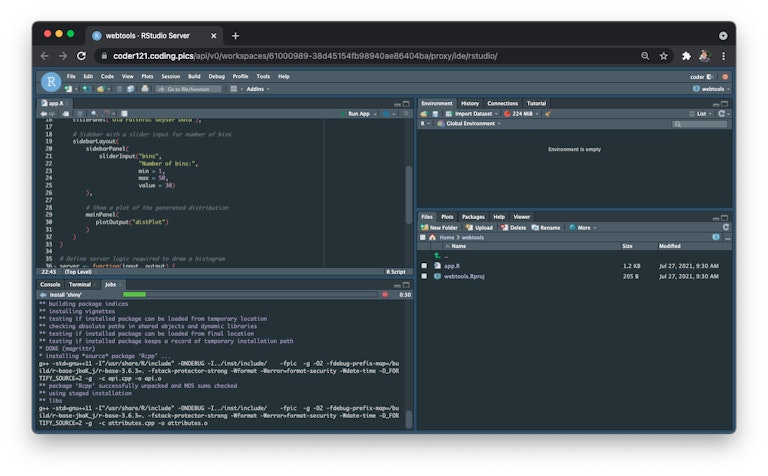768x476 pixels.
Task: Click the Go to file/function field
Action: point(189,89)
